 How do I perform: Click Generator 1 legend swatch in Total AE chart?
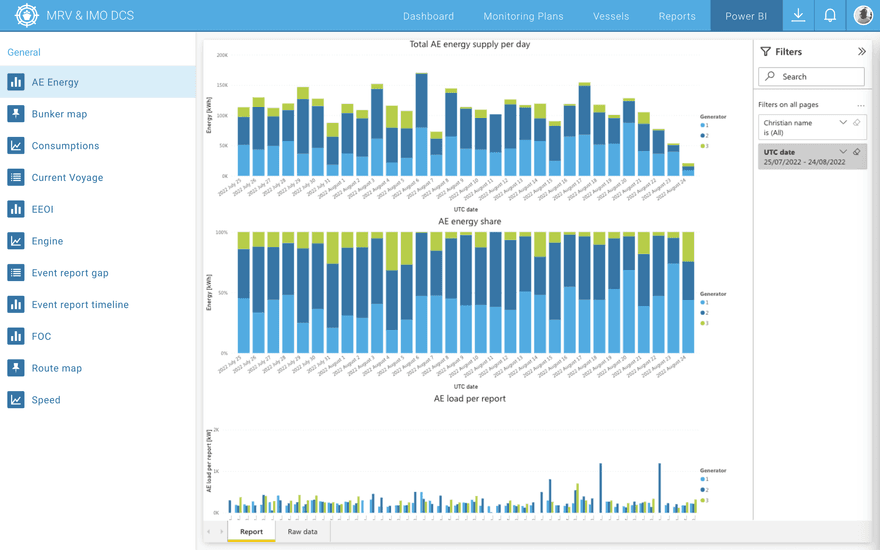(x=702, y=126)
